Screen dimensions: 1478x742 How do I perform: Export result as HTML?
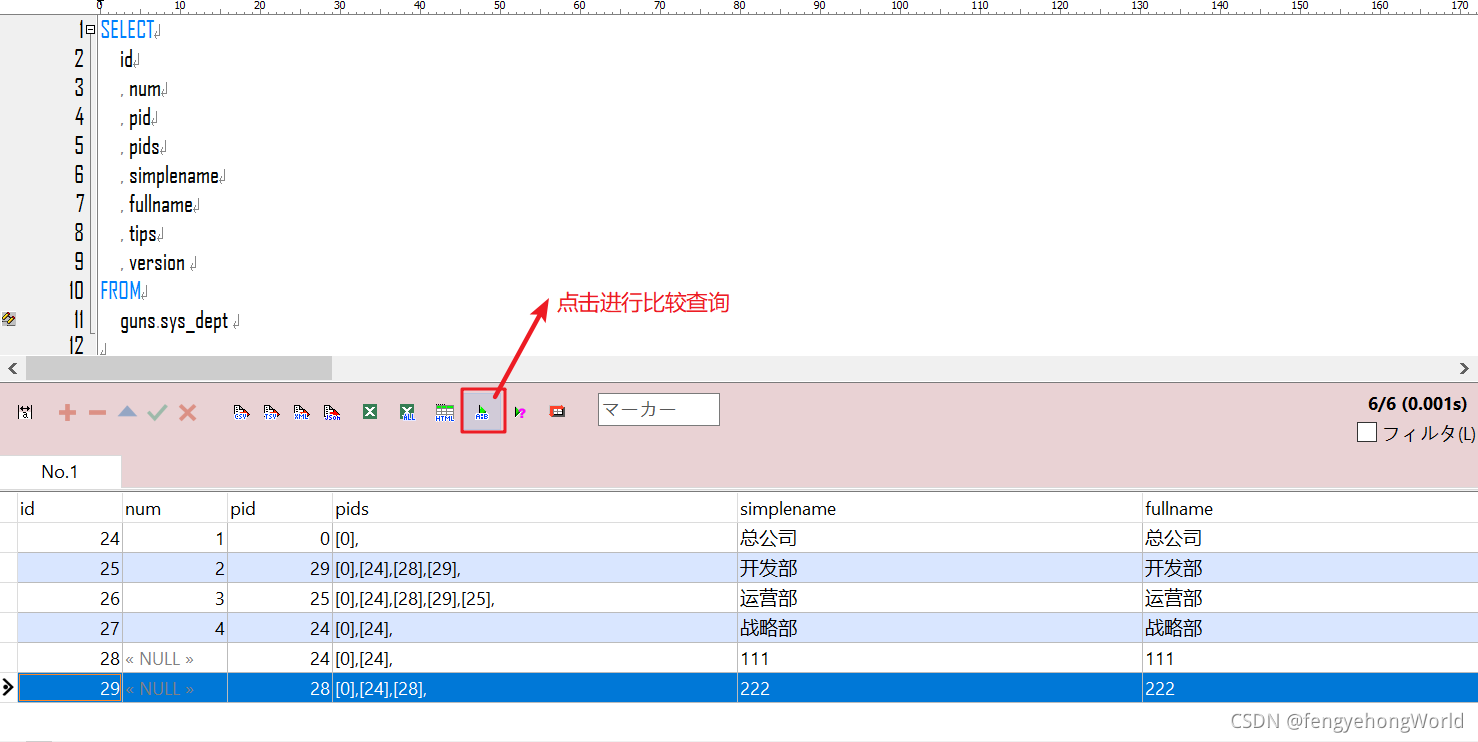click(444, 412)
